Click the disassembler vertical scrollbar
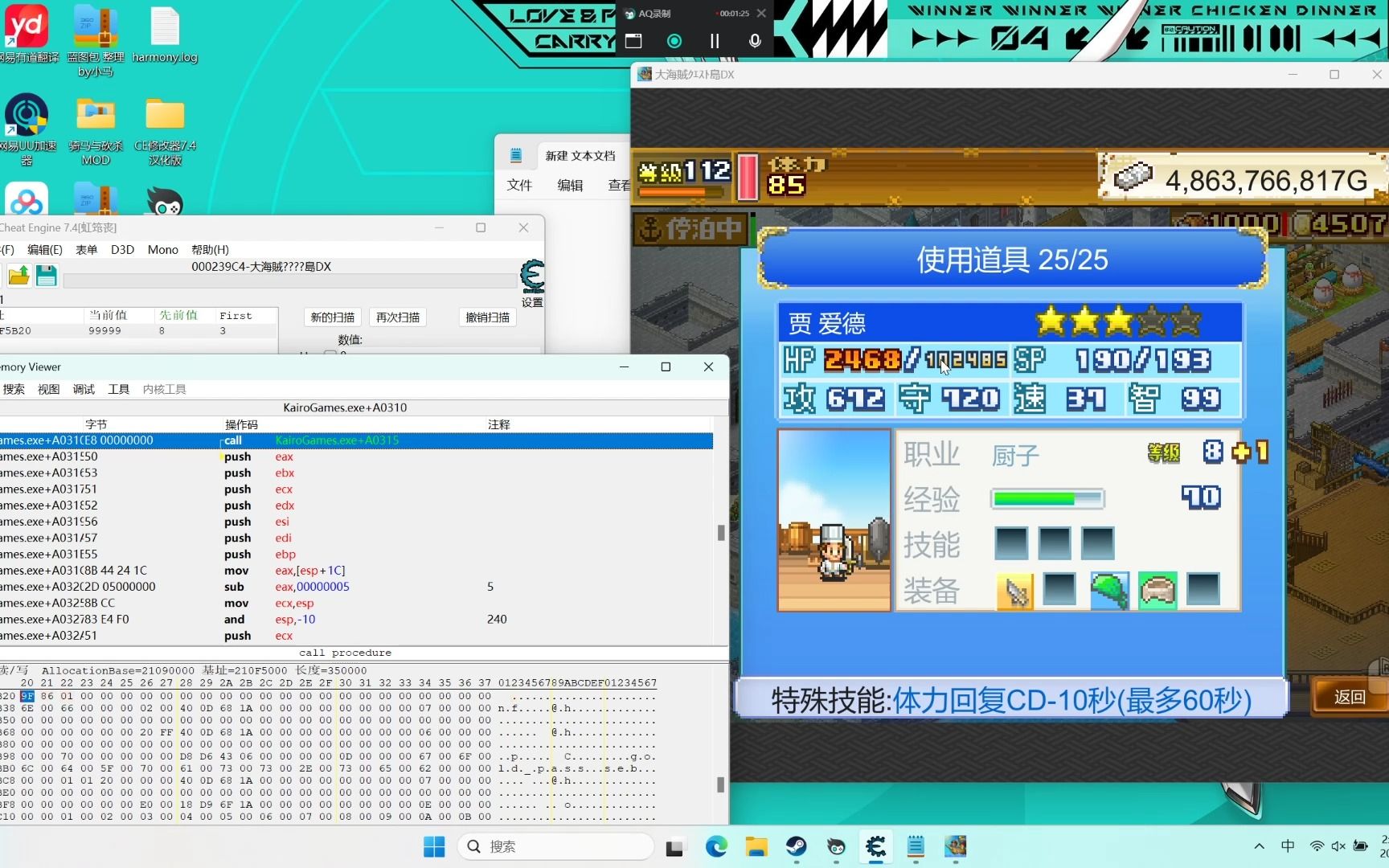 (x=721, y=532)
